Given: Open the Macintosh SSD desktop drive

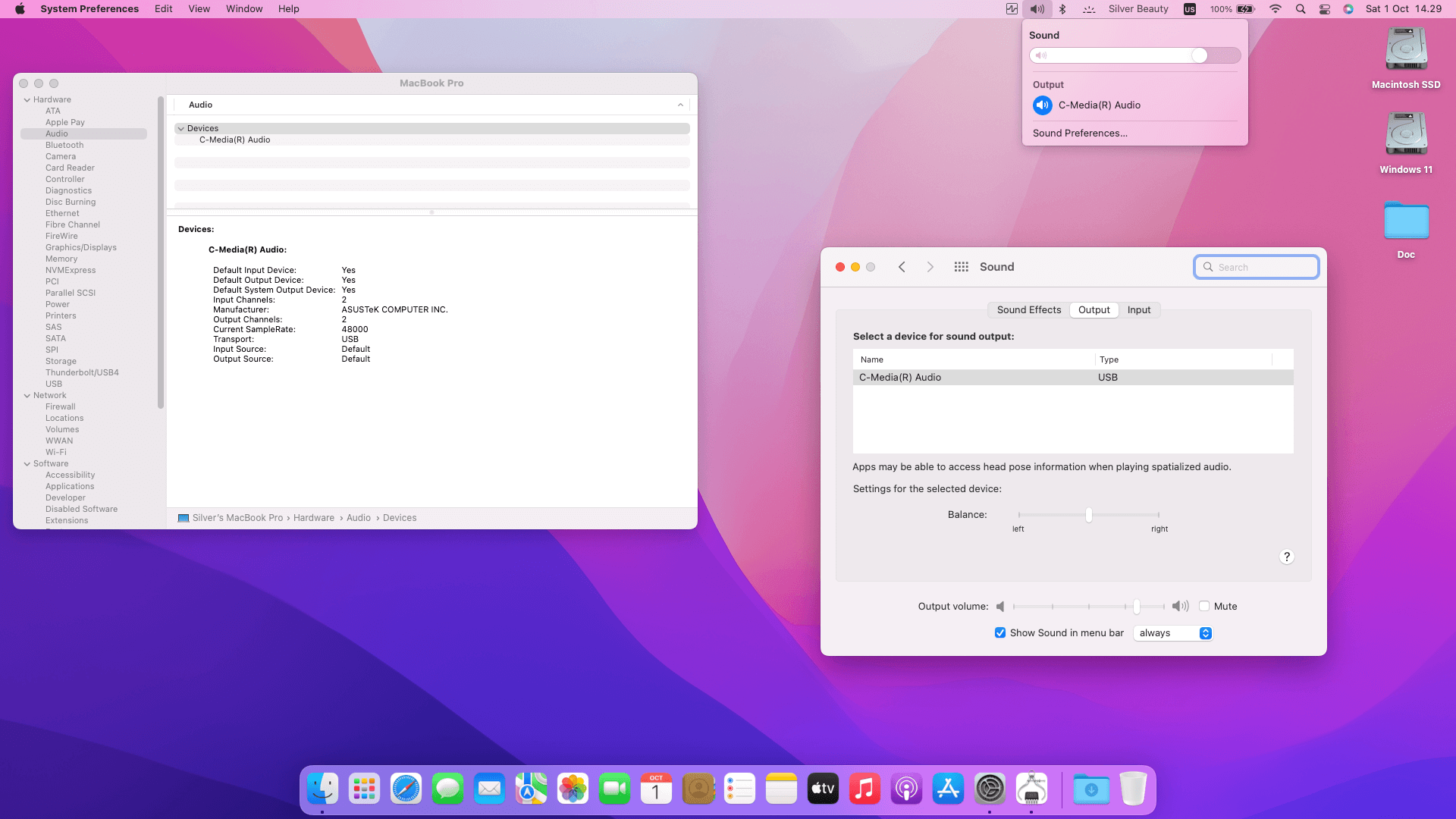Looking at the screenshot, I should (x=1406, y=58).
